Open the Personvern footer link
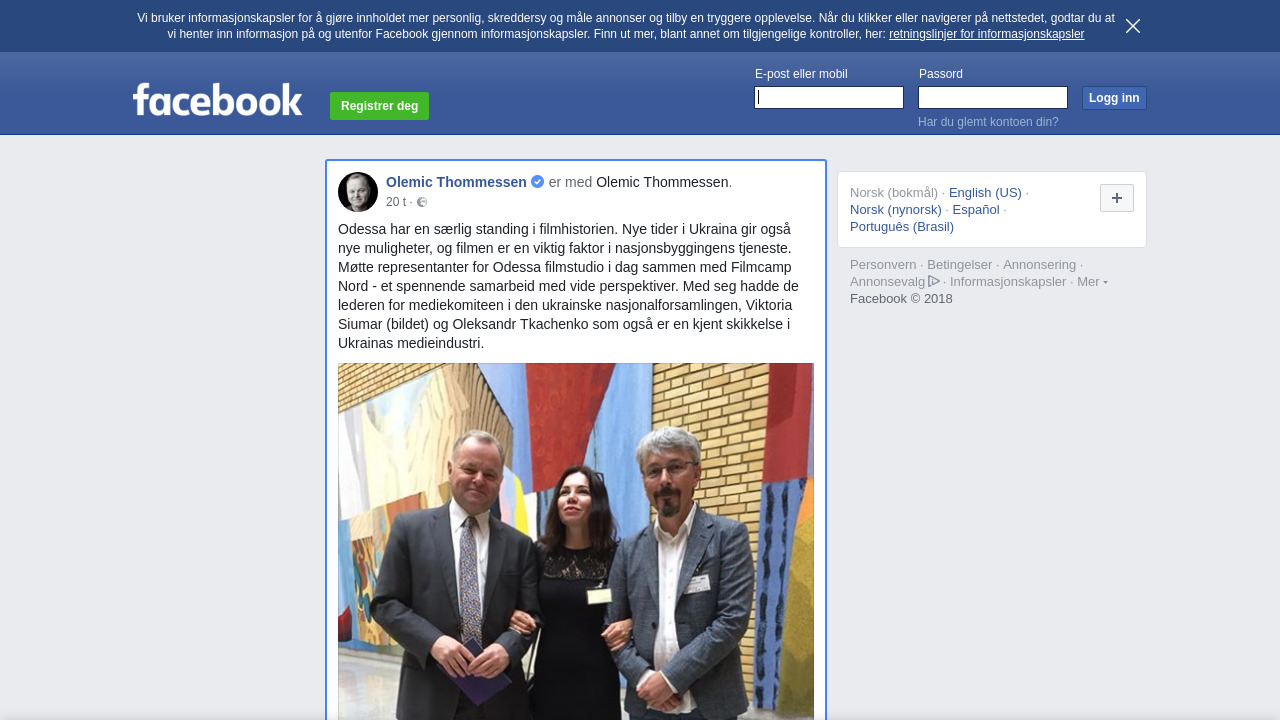1280x720 pixels. (x=883, y=265)
